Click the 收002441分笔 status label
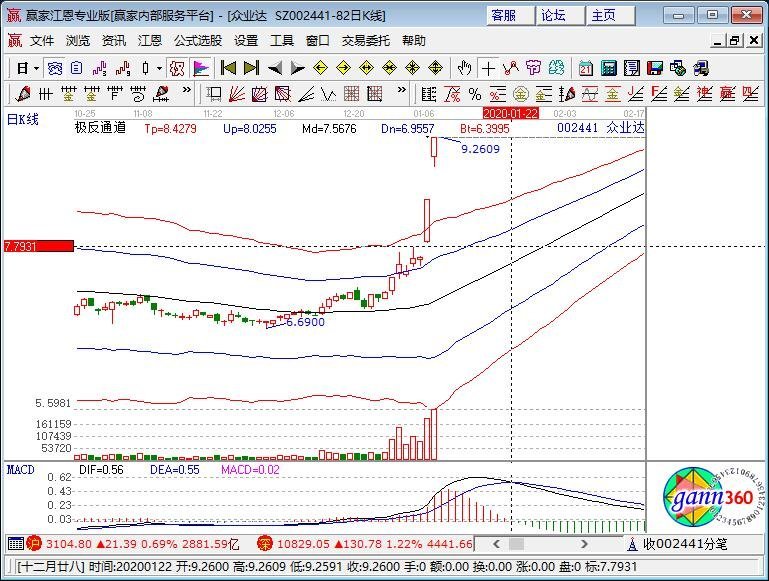The height and width of the screenshot is (581, 769). click(685, 544)
